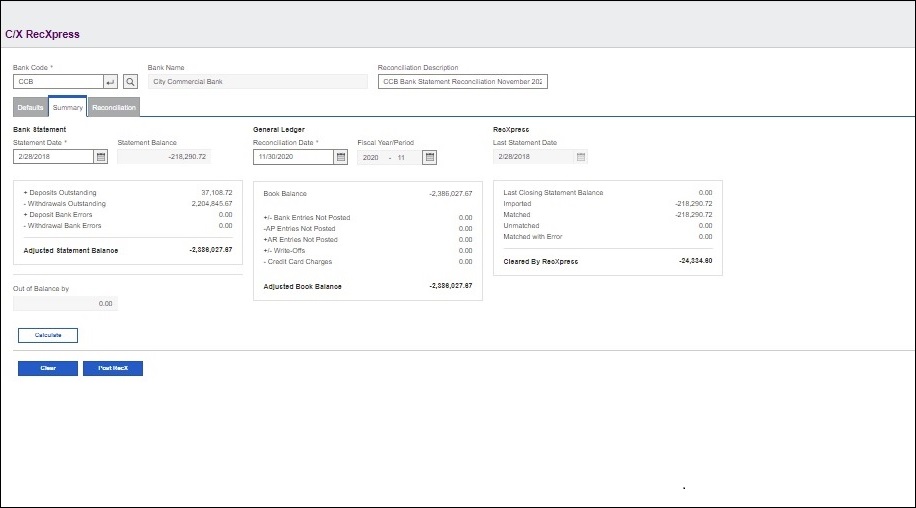Open the Statement Date calendar picker
This screenshot has width=916, height=508.
point(101,157)
